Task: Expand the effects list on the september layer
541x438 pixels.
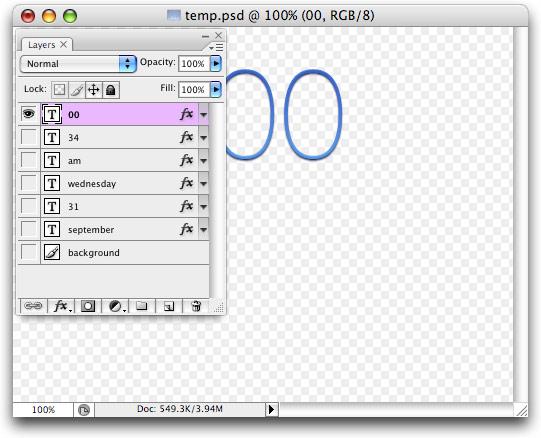Action: [x=204, y=229]
